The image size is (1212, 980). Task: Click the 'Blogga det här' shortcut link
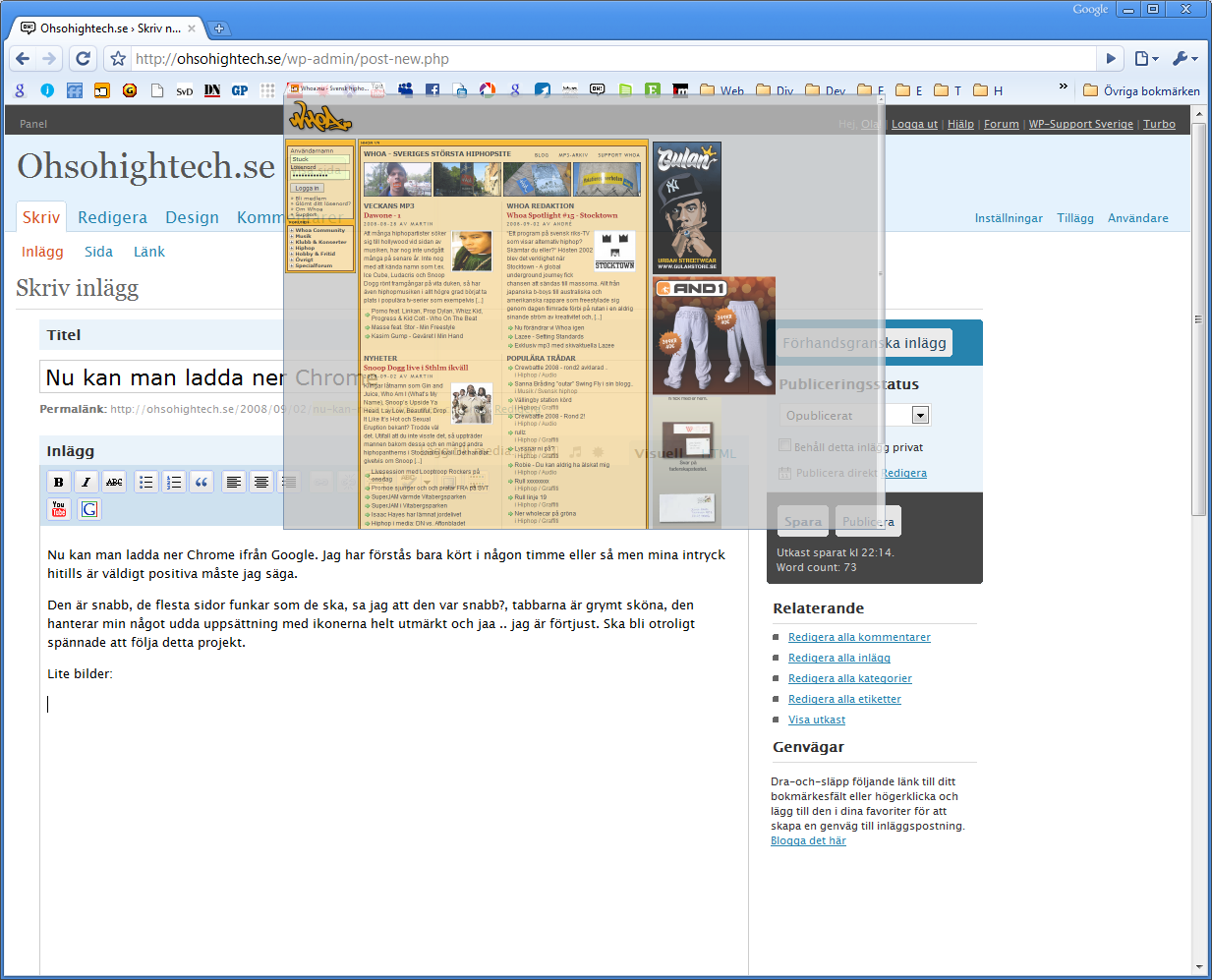pos(808,841)
